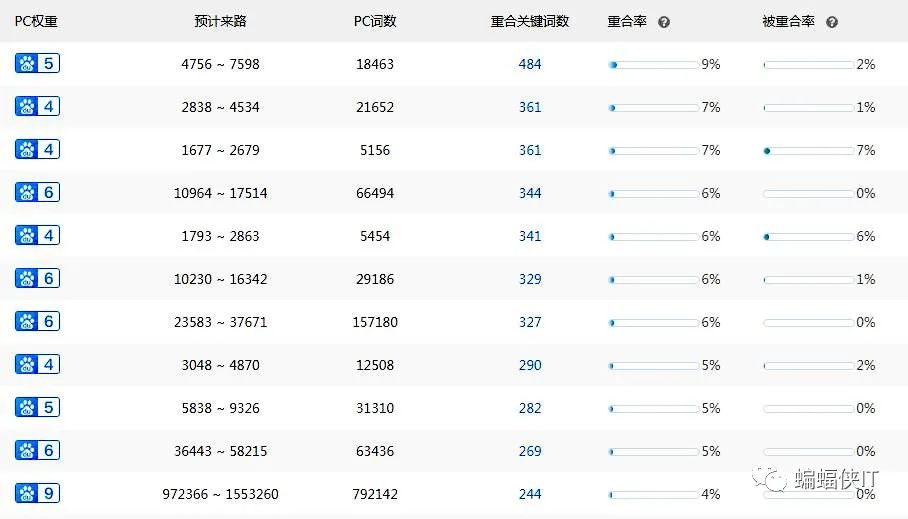Click the 29186 PC word count
The width and height of the screenshot is (908, 519).
point(375,279)
